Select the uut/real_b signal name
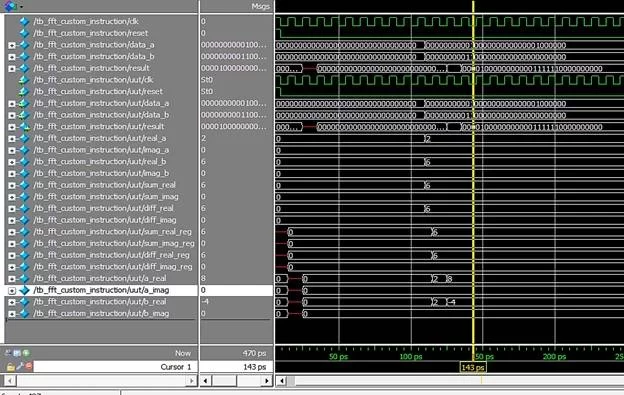Screen dimensions: 624x395 99,162
